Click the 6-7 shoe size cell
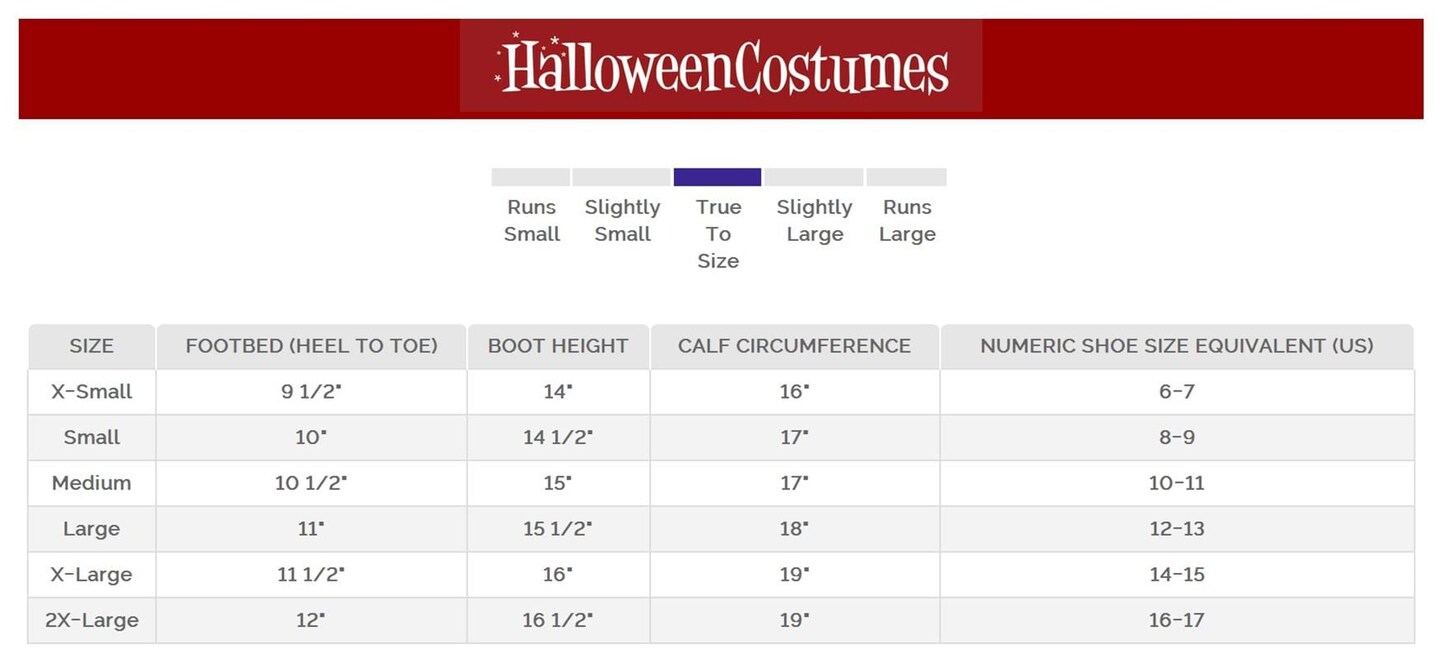Screen dimensions: 1440x671 point(1176,391)
